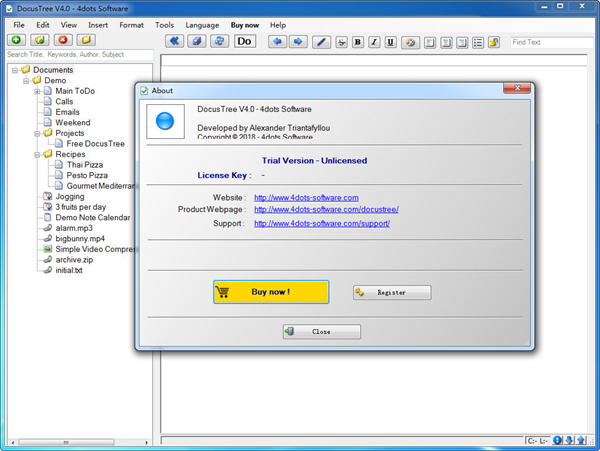Viewport: 600px width, 451px height.
Task: Click the yellow Buy now! button
Action: pyautogui.click(x=271, y=291)
